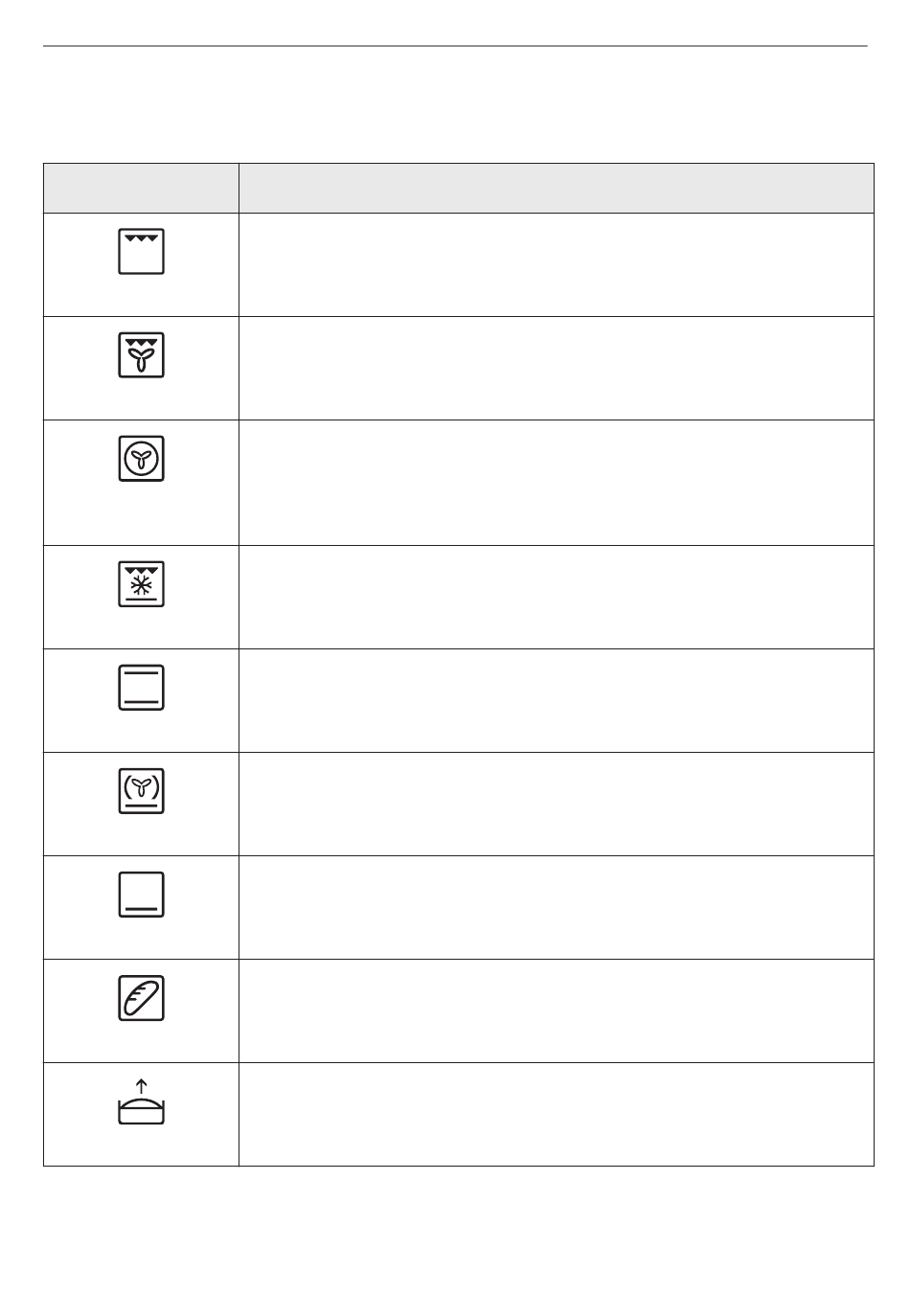Select the empty cell beside bottom heat icon

[x=557, y=908]
